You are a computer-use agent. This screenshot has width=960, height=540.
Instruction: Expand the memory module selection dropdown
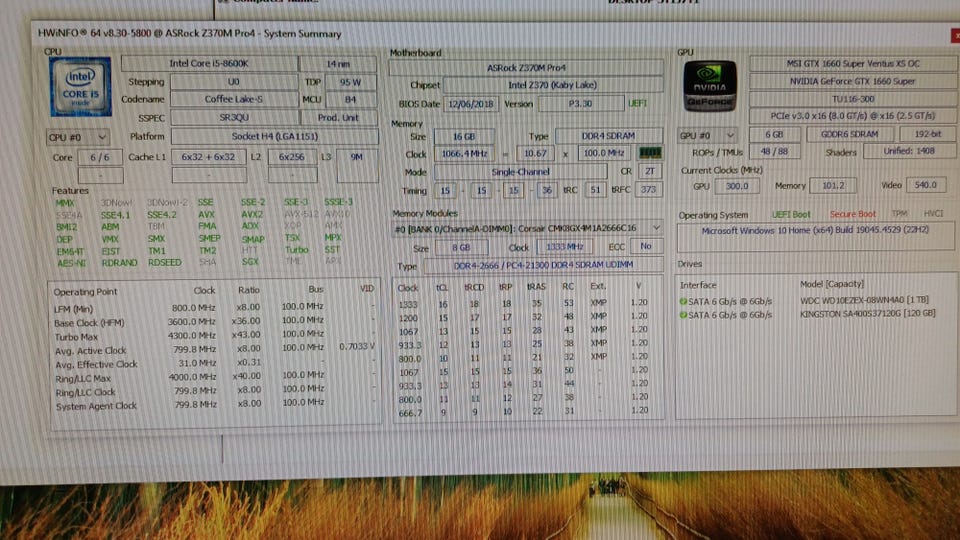(x=656, y=228)
